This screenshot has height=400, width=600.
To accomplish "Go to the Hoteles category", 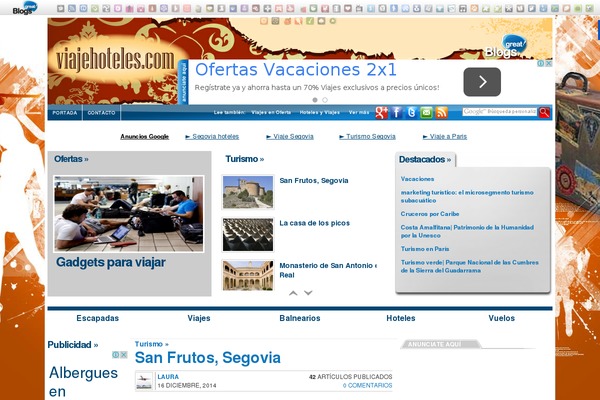I will tap(401, 318).
